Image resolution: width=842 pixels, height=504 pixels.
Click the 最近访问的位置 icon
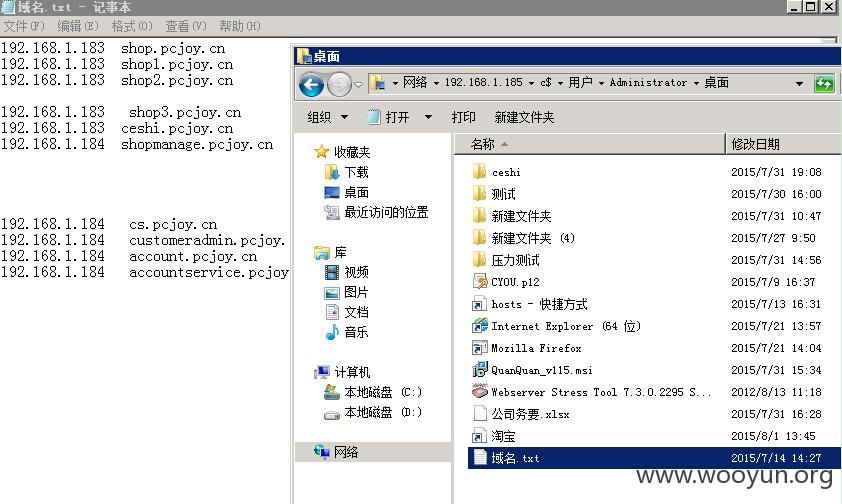point(331,212)
